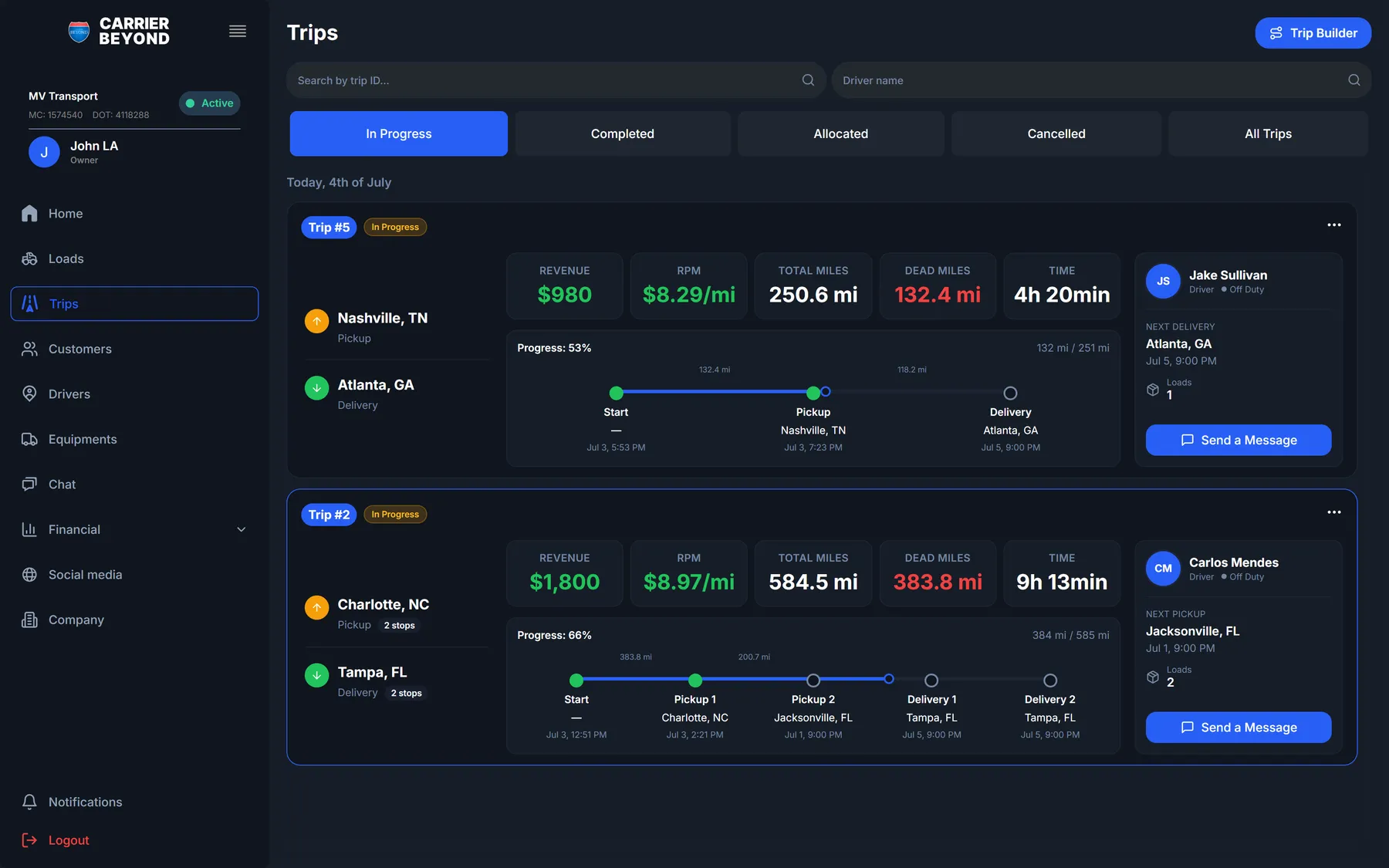
Task: Show the All Trips tab
Action: [x=1268, y=133]
